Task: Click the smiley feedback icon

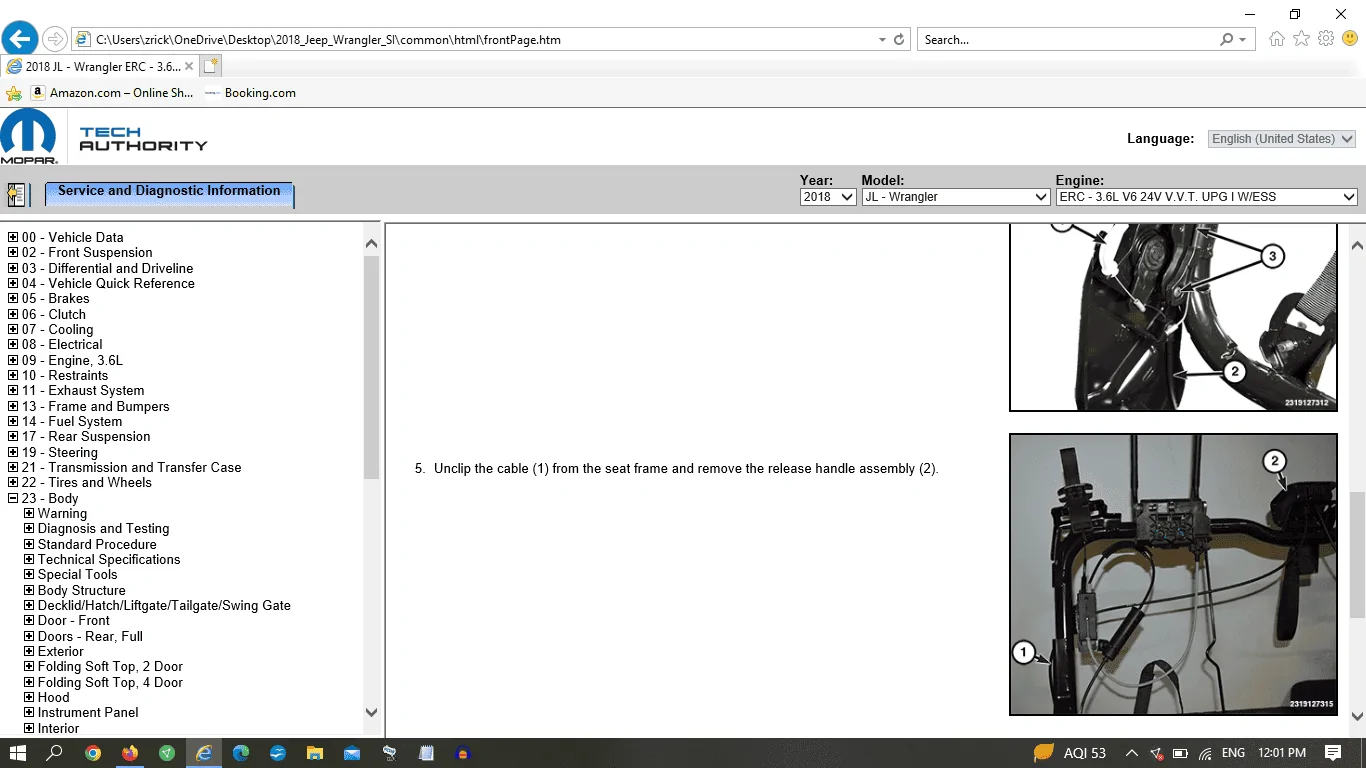Action: pyautogui.click(x=1350, y=39)
